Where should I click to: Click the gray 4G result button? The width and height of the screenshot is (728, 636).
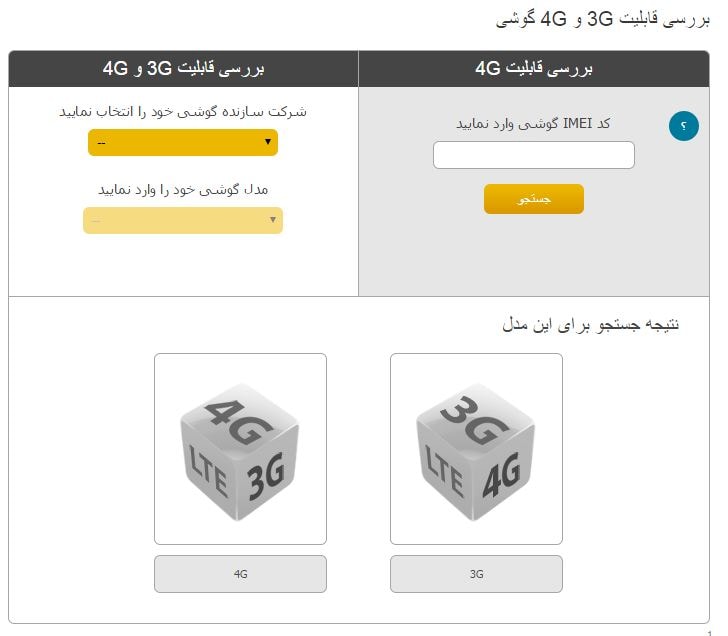tap(240, 574)
